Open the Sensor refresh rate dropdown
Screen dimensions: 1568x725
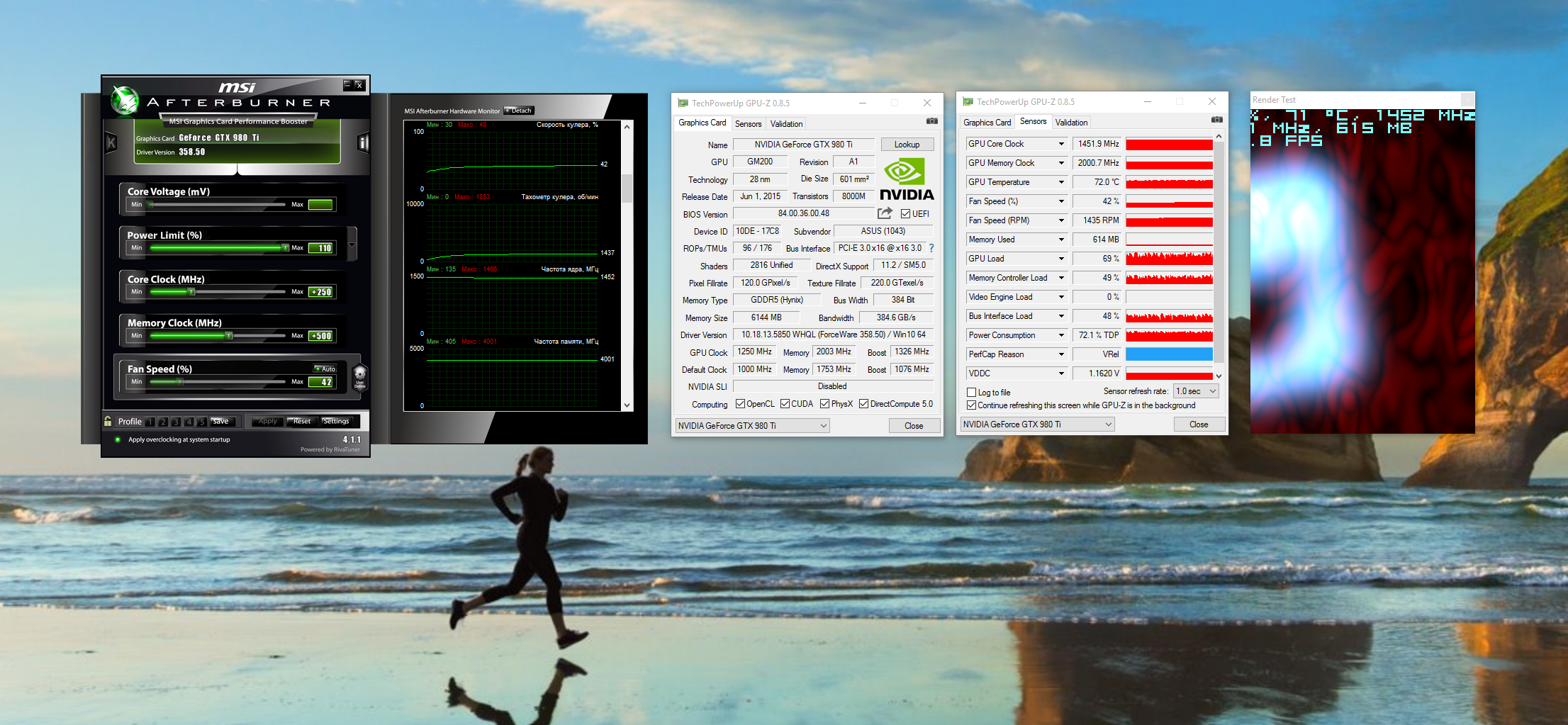tap(1196, 391)
